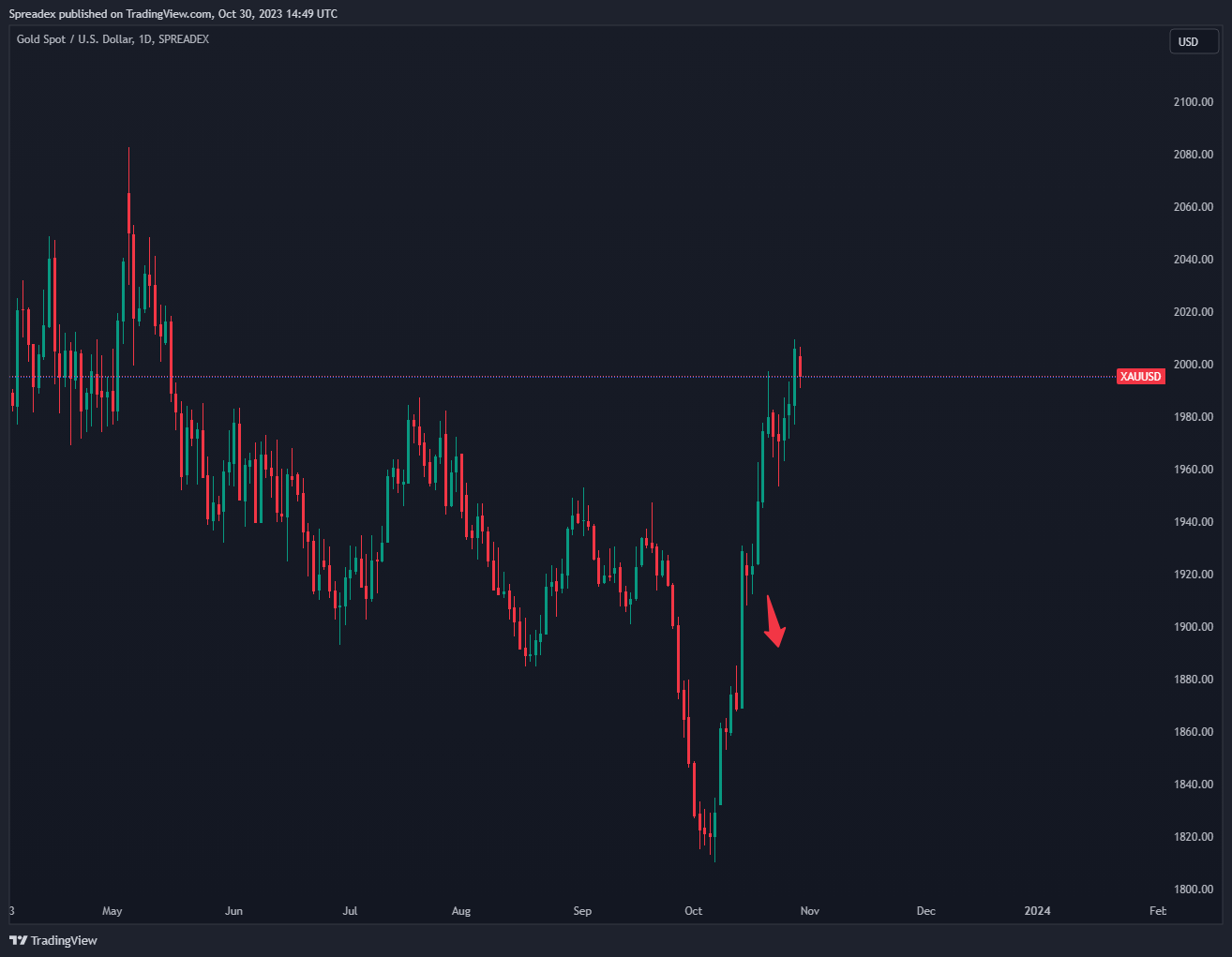Click the 2080.00 price axis label
This screenshot has height=957, width=1232.
[x=1193, y=154]
